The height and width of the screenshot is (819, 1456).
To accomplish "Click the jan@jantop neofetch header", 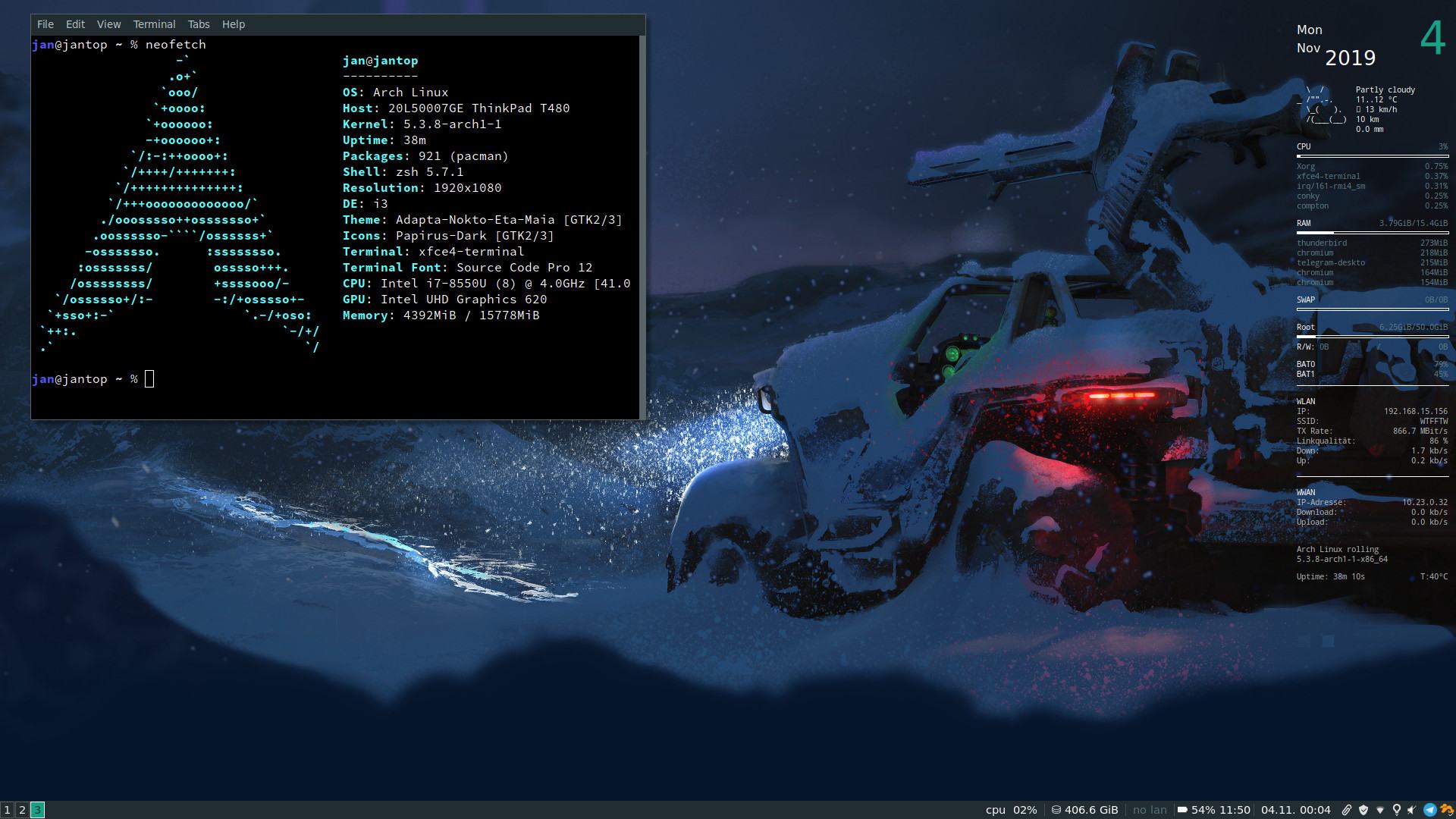I will click(380, 61).
